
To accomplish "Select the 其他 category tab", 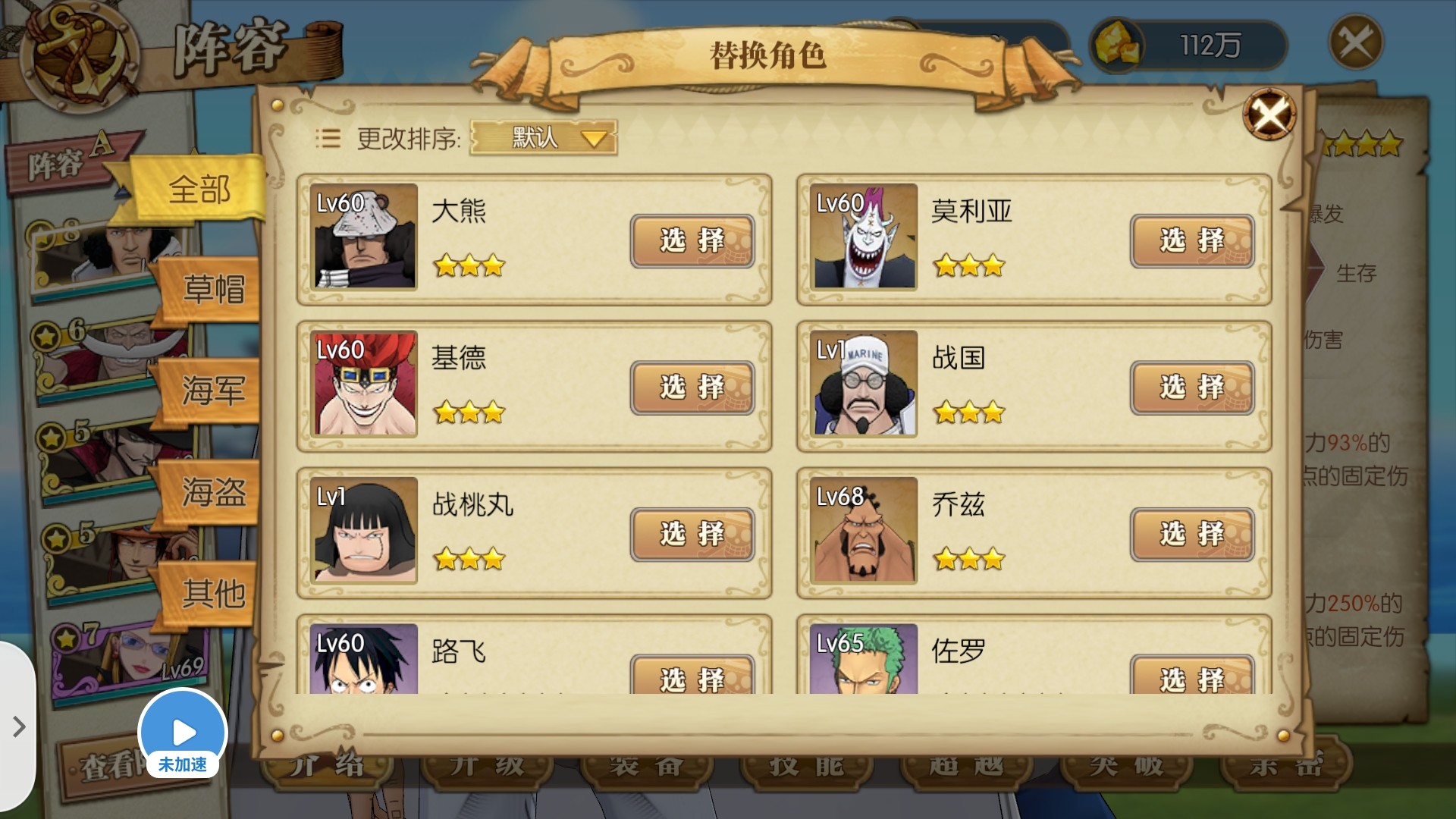I will click(x=212, y=594).
